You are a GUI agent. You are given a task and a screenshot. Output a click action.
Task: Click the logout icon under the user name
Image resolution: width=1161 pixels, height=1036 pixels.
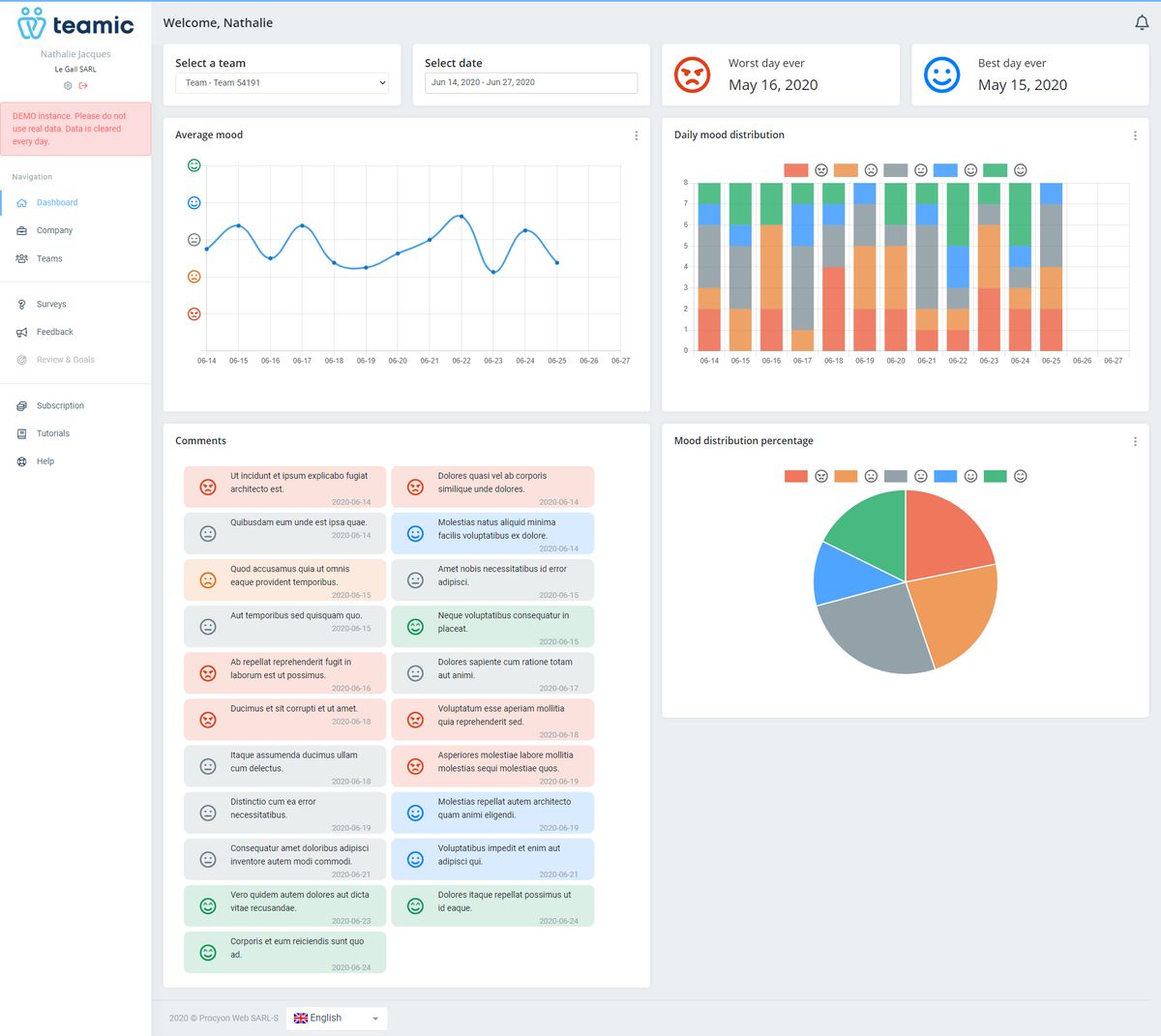pos(83,85)
